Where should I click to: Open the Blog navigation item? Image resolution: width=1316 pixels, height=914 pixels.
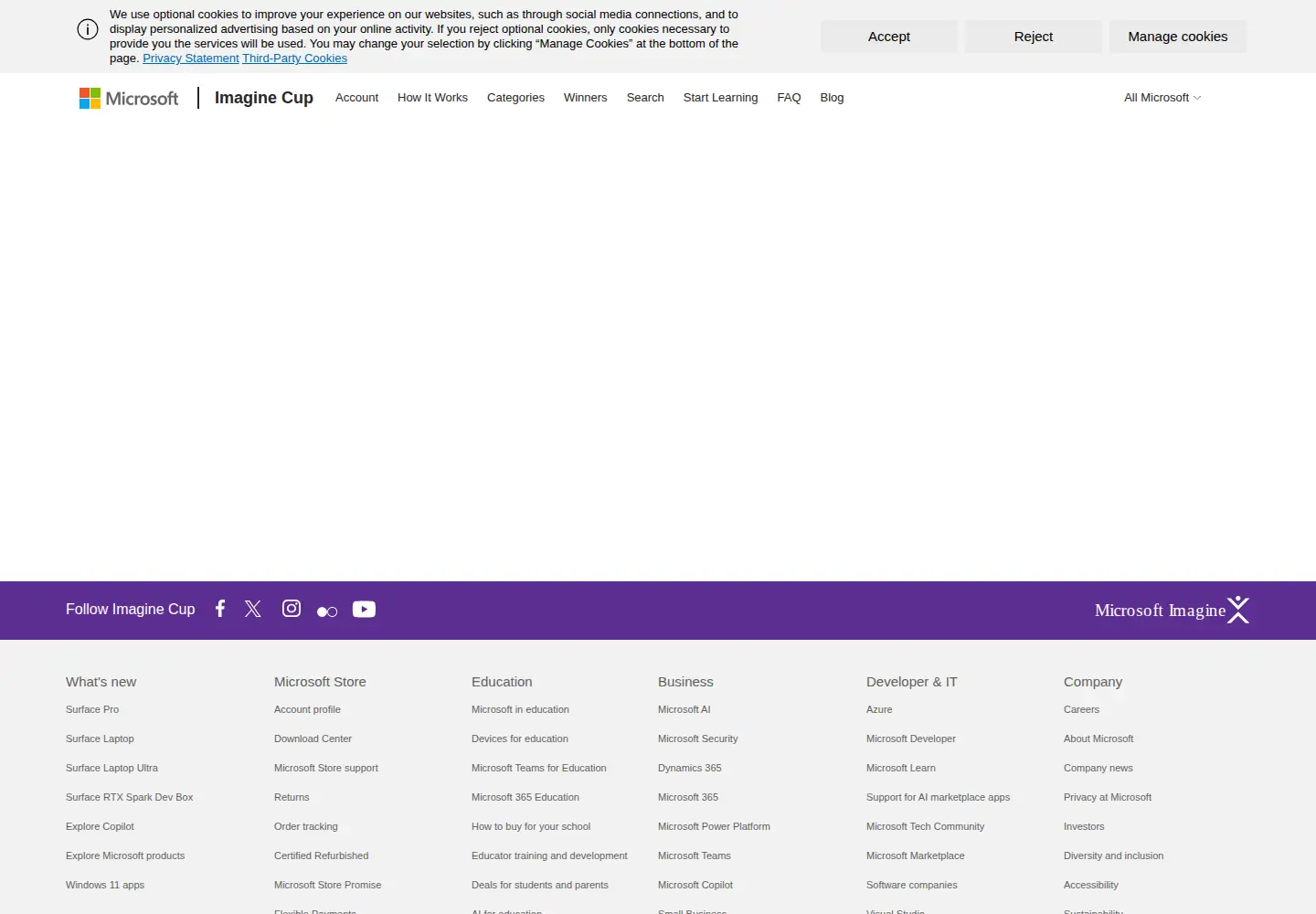(x=832, y=98)
